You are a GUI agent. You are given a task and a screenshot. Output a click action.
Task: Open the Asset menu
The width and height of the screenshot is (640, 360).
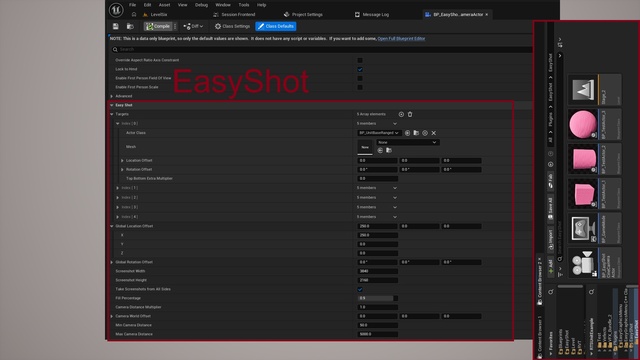[164, 5]
